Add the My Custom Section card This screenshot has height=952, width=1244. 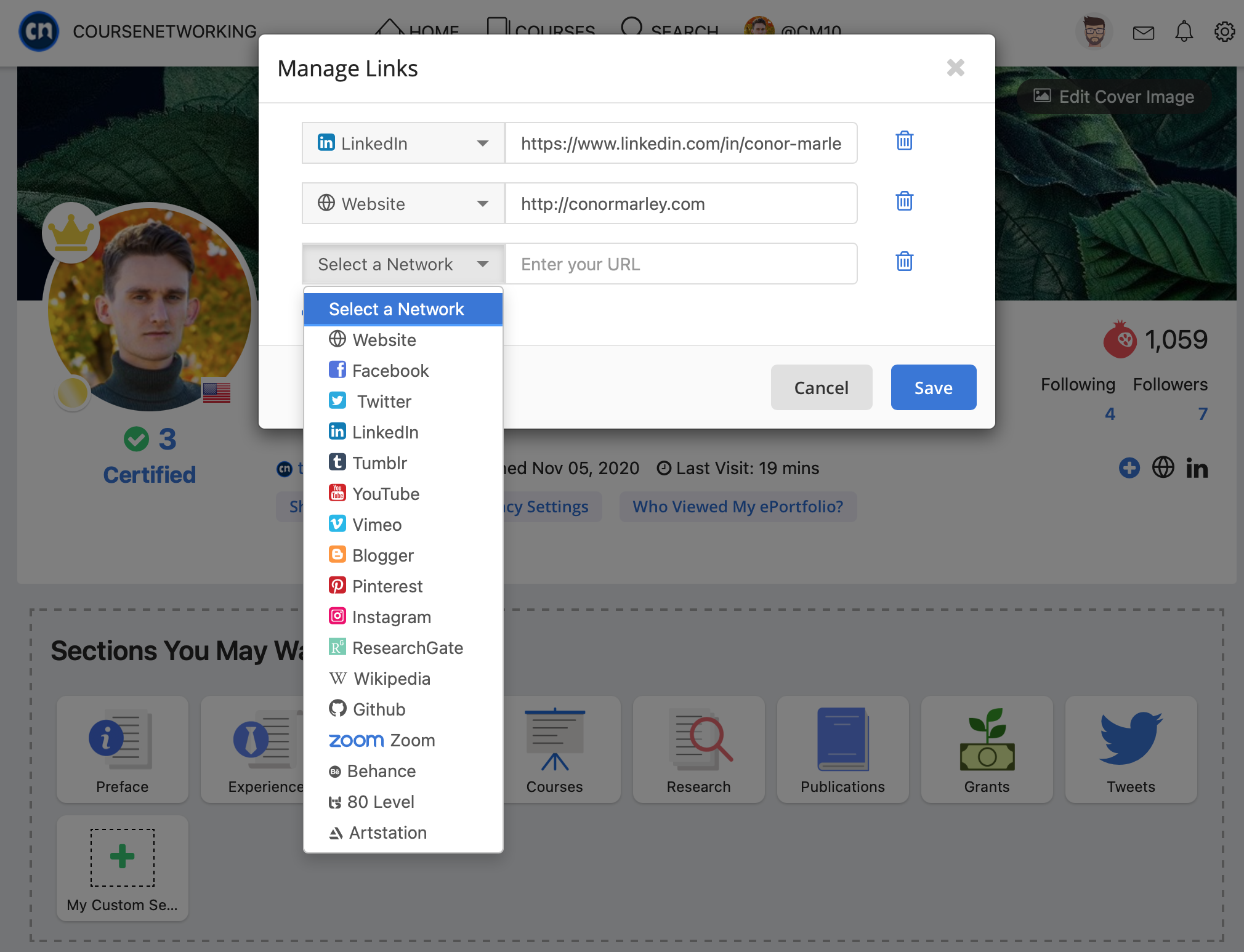pos(122,868)
